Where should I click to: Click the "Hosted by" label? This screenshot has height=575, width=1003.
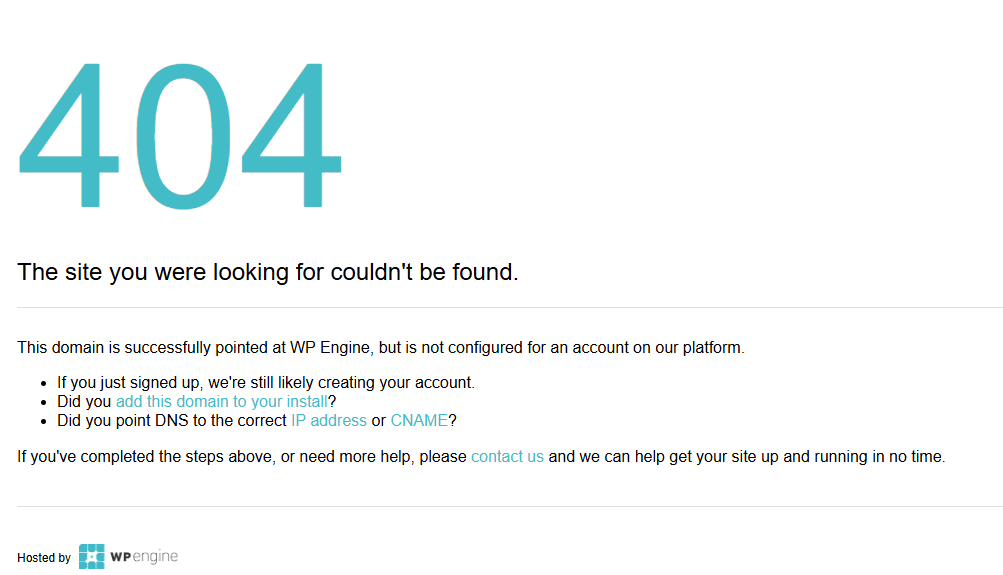click(44, 558)
